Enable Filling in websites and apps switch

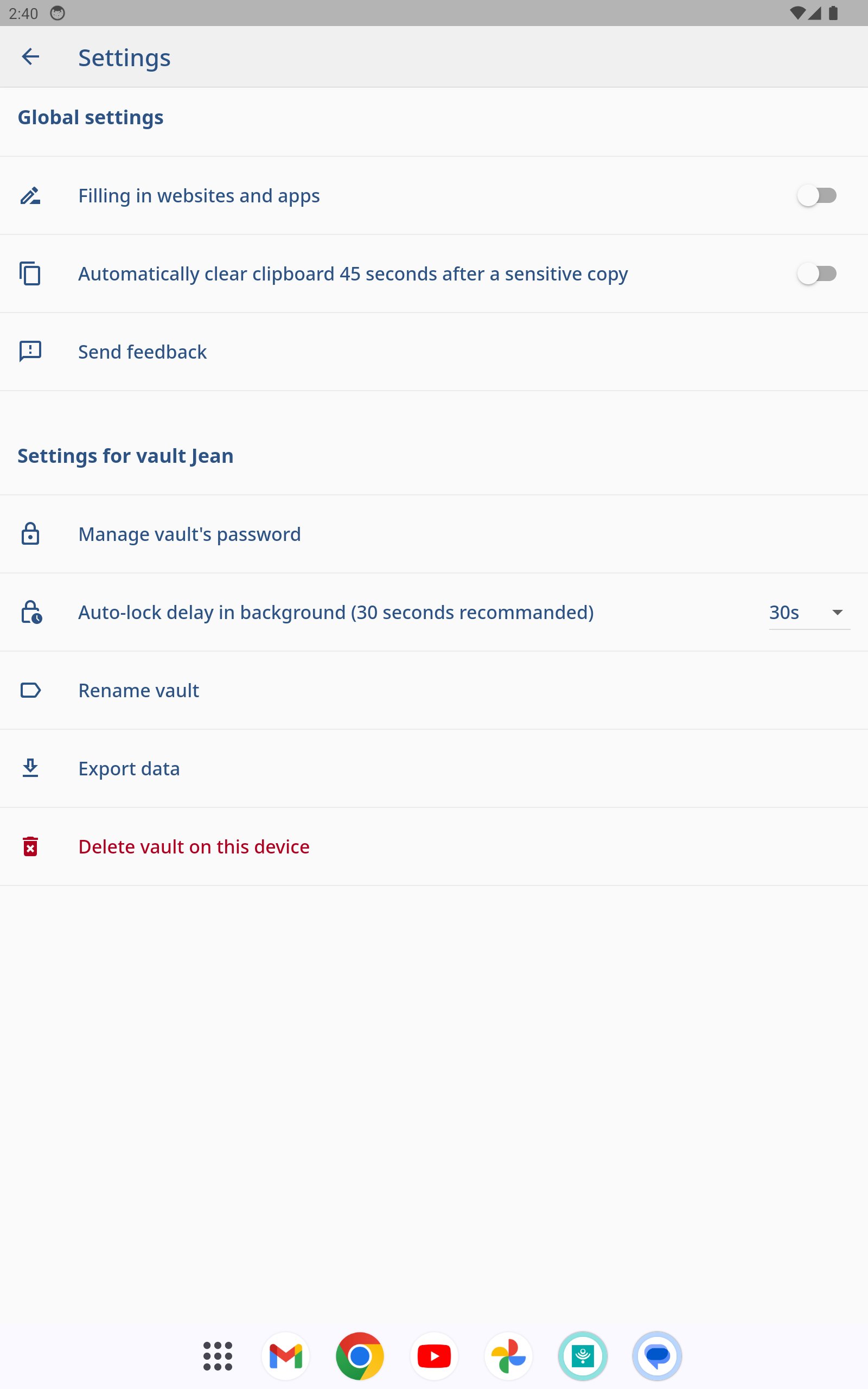pos(816,196)
